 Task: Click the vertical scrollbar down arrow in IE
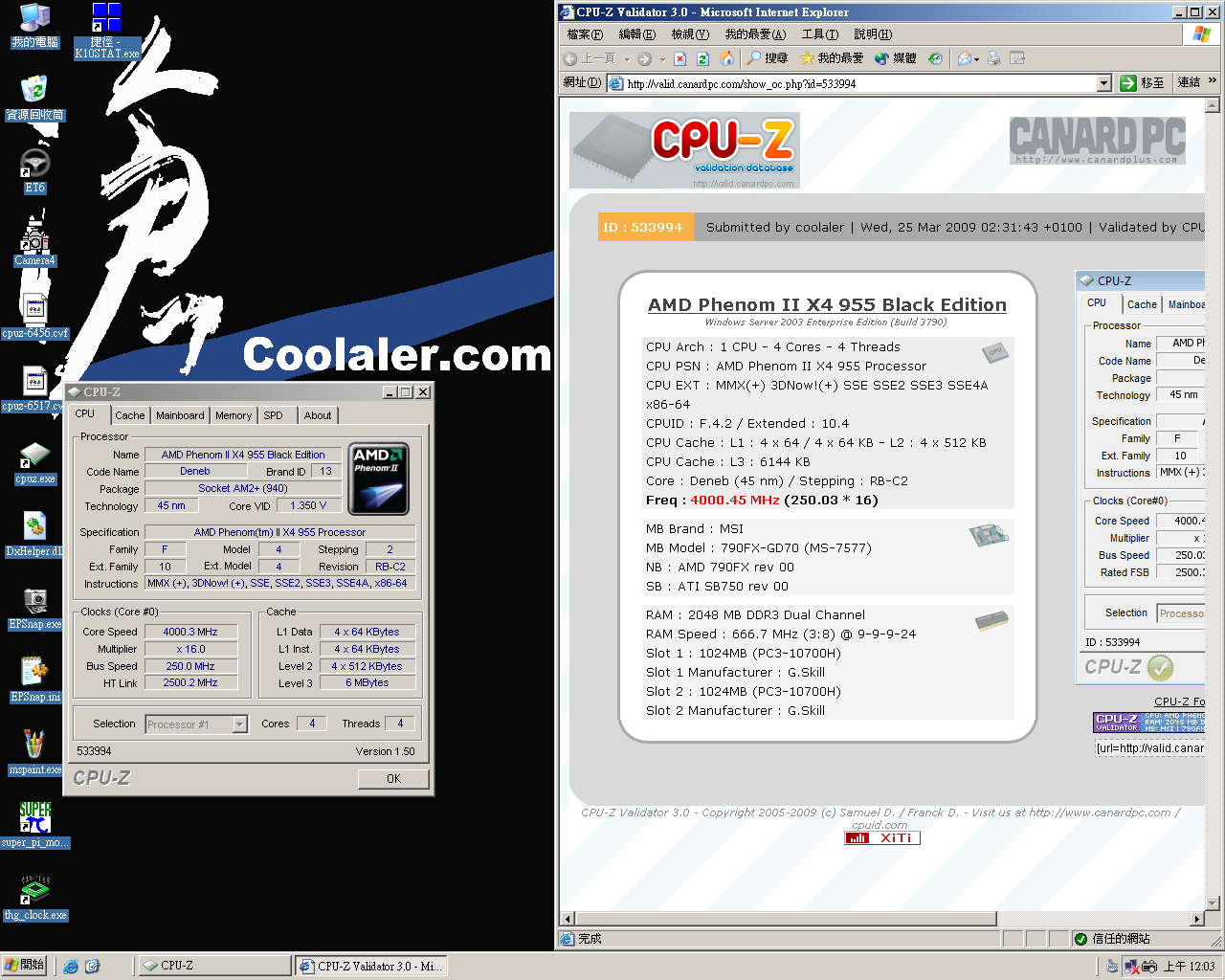click(1212, 903)
